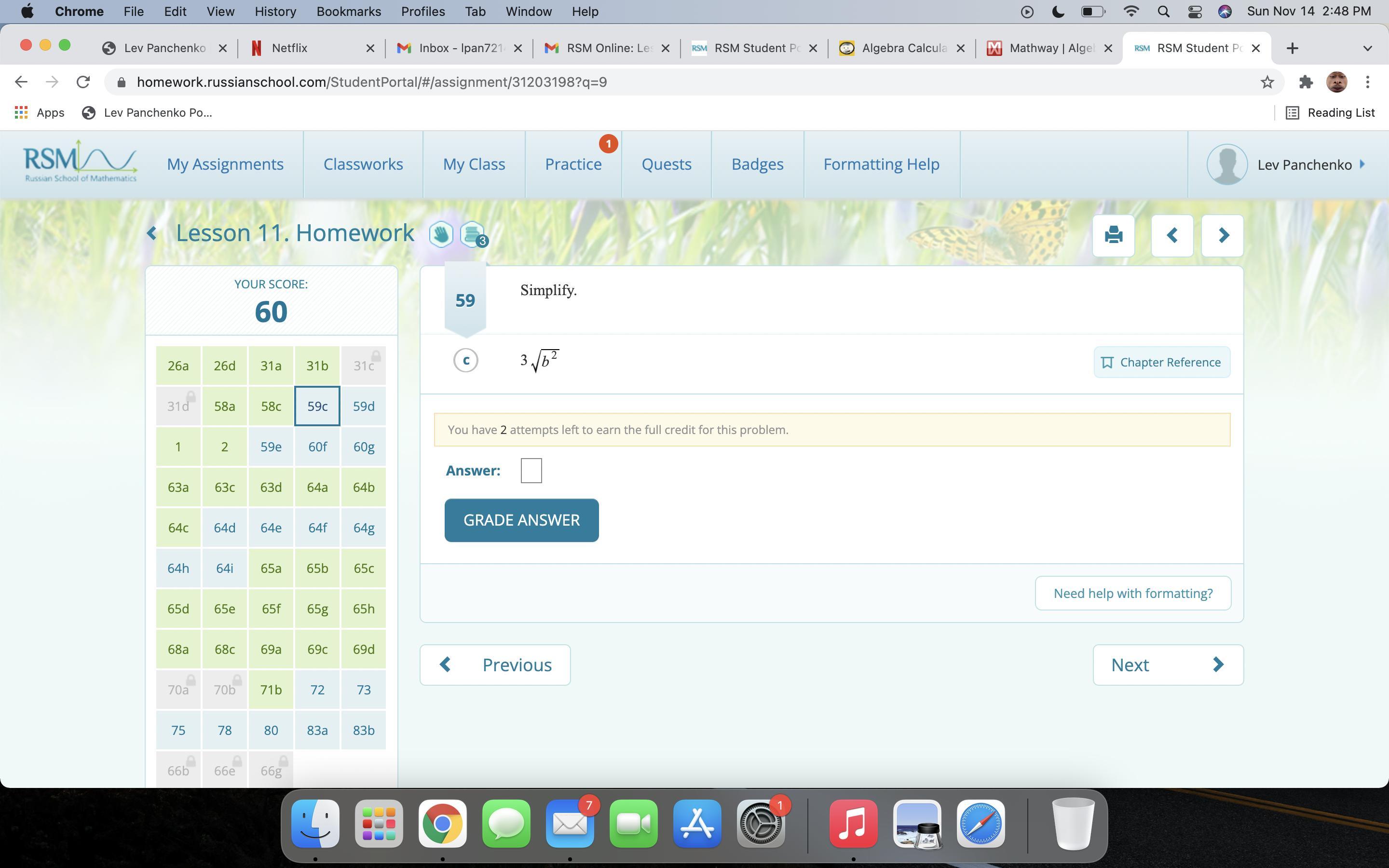
Task: Select problem 59d in the grid
Action: pyautogui.click(x=363, y=407)
